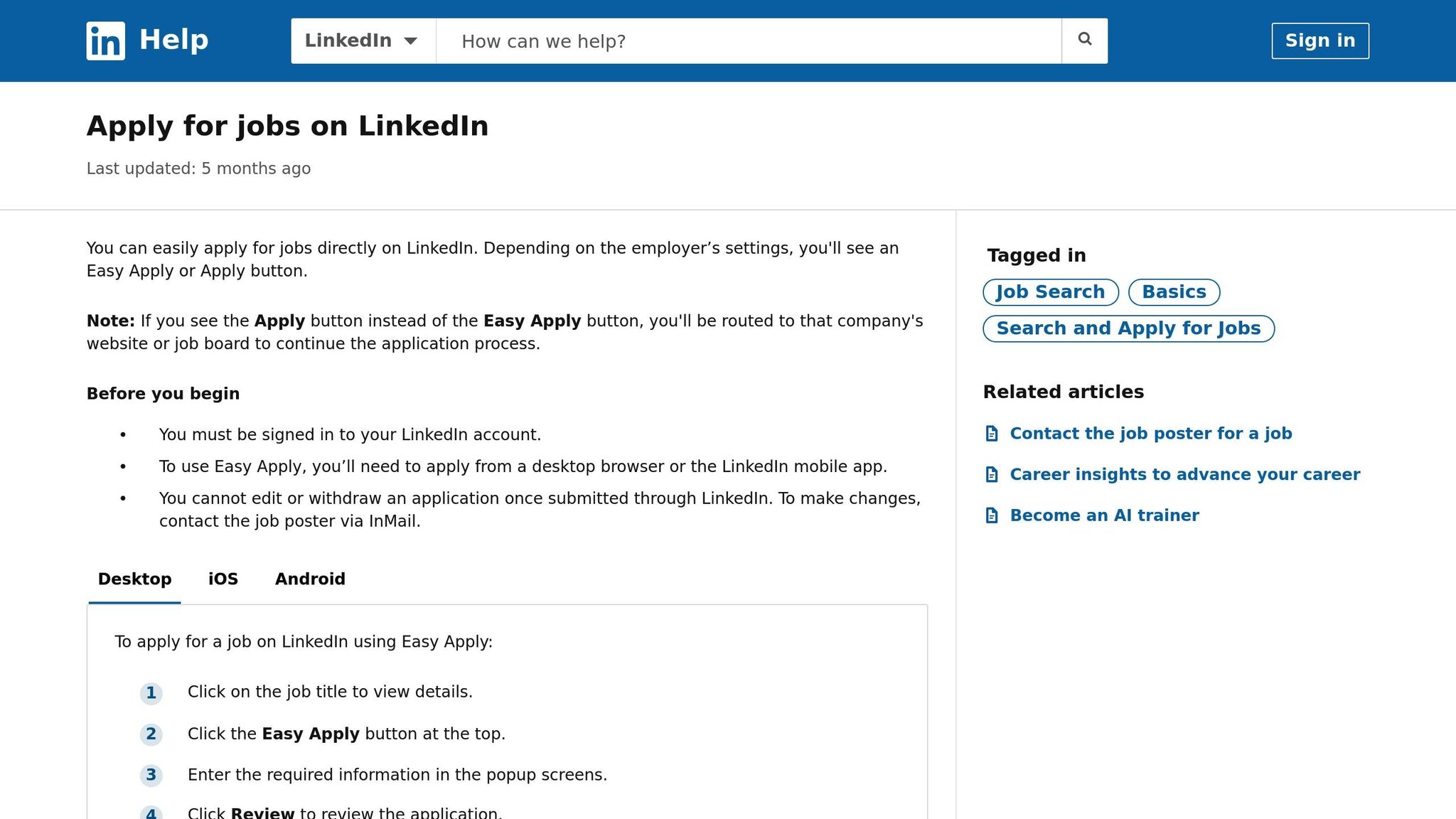Click the numbered badge for step 1
This screenshot has width=1456, height=819.
(151, 693)
